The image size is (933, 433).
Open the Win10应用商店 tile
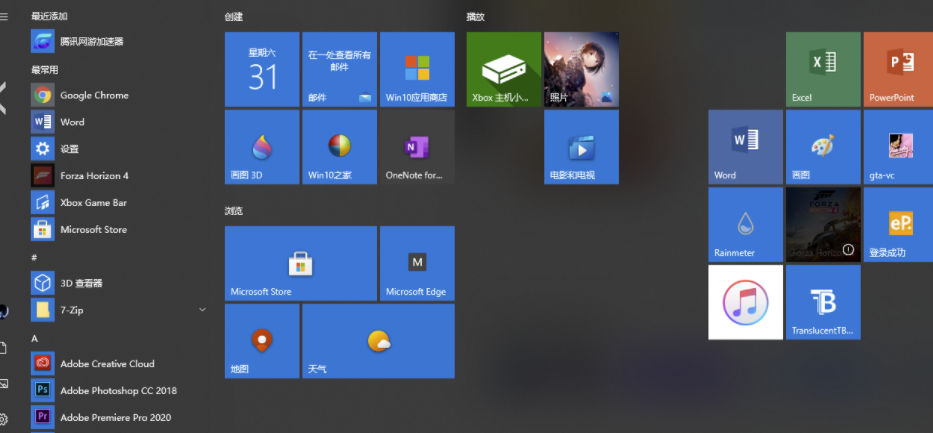[417, 69]
